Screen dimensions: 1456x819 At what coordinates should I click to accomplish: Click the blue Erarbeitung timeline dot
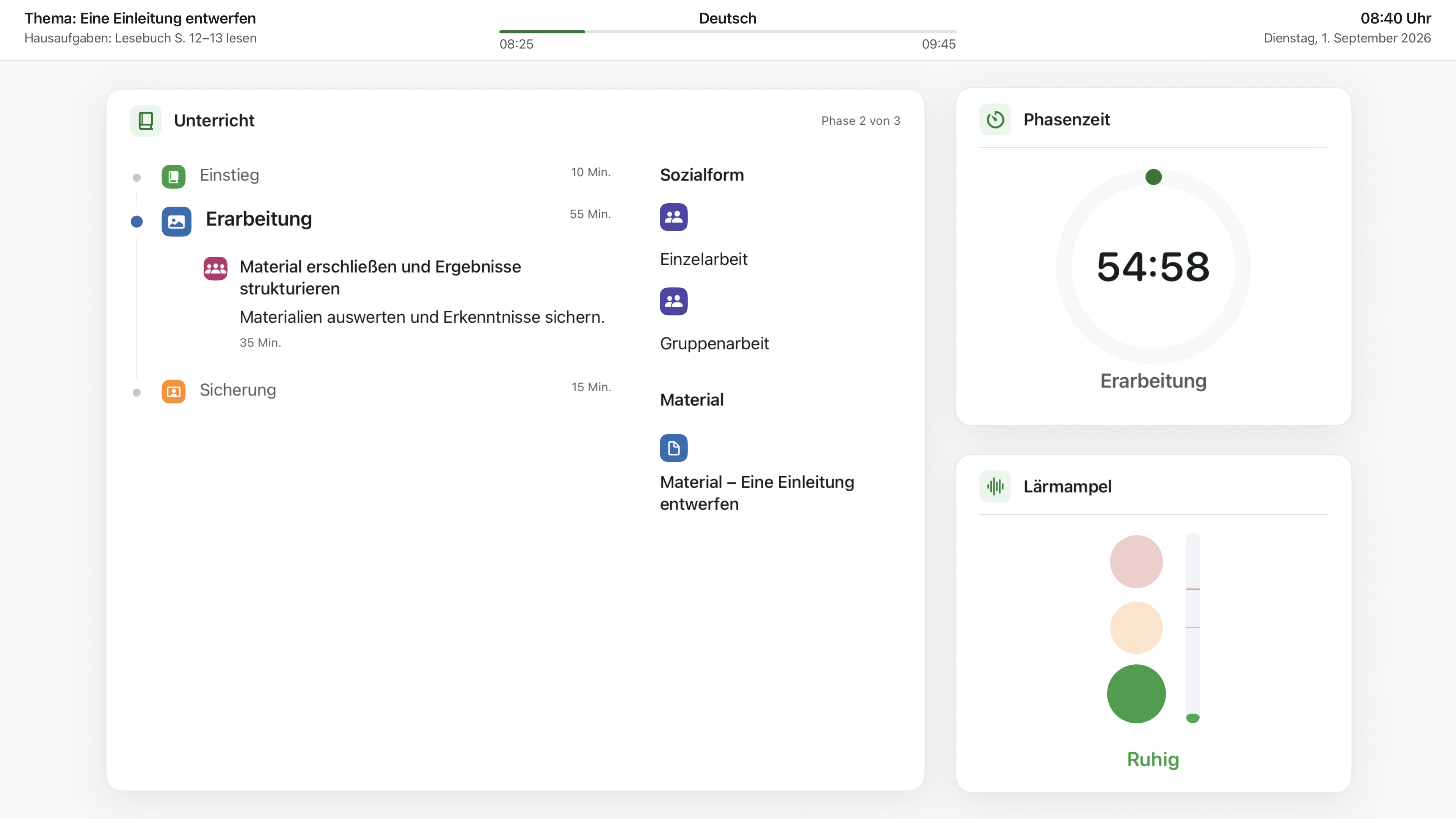point(136,221)
